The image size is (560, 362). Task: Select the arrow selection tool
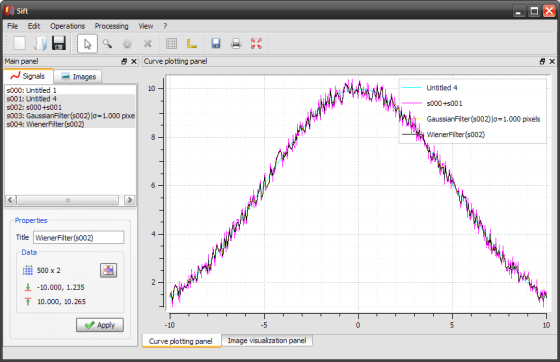(x=87, y=44)
